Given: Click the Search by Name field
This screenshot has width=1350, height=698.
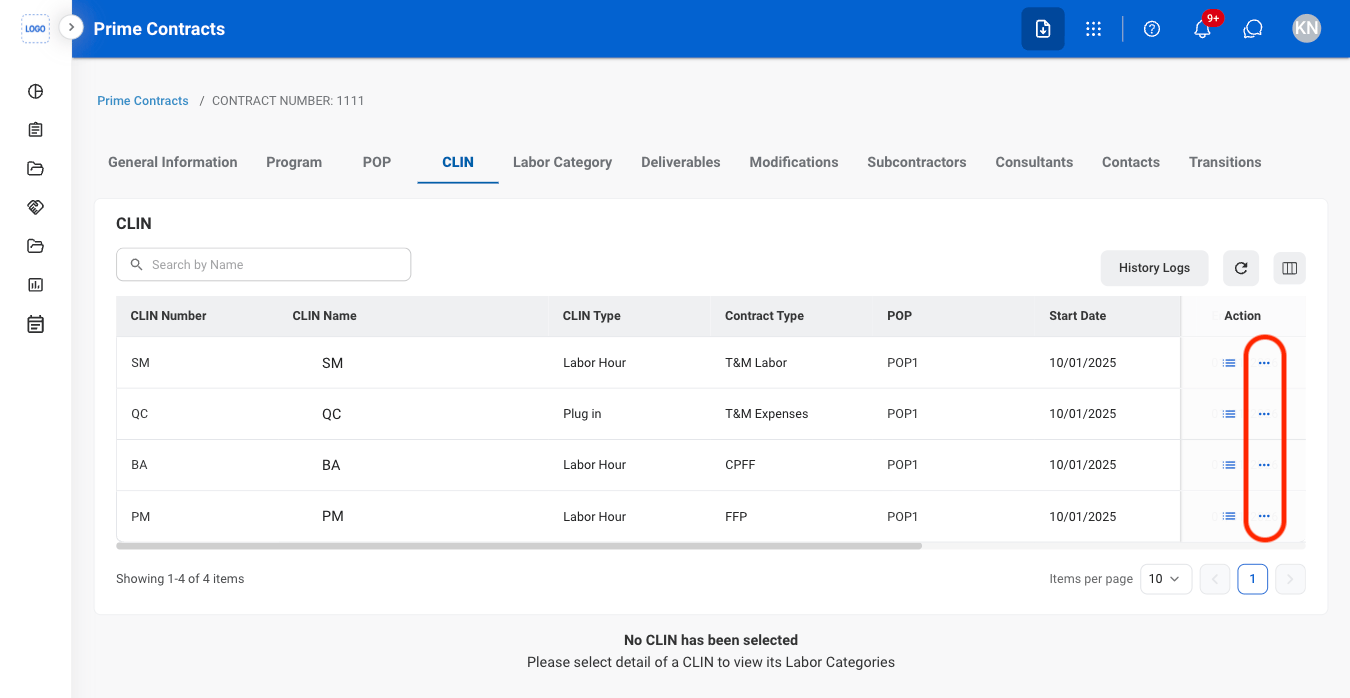Looking at the screenshot, I should (264, 265).
